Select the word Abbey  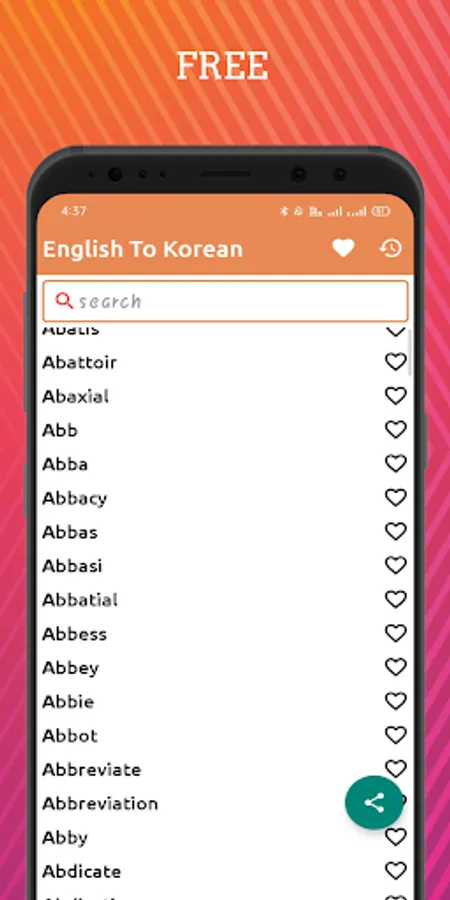point(71,668)
